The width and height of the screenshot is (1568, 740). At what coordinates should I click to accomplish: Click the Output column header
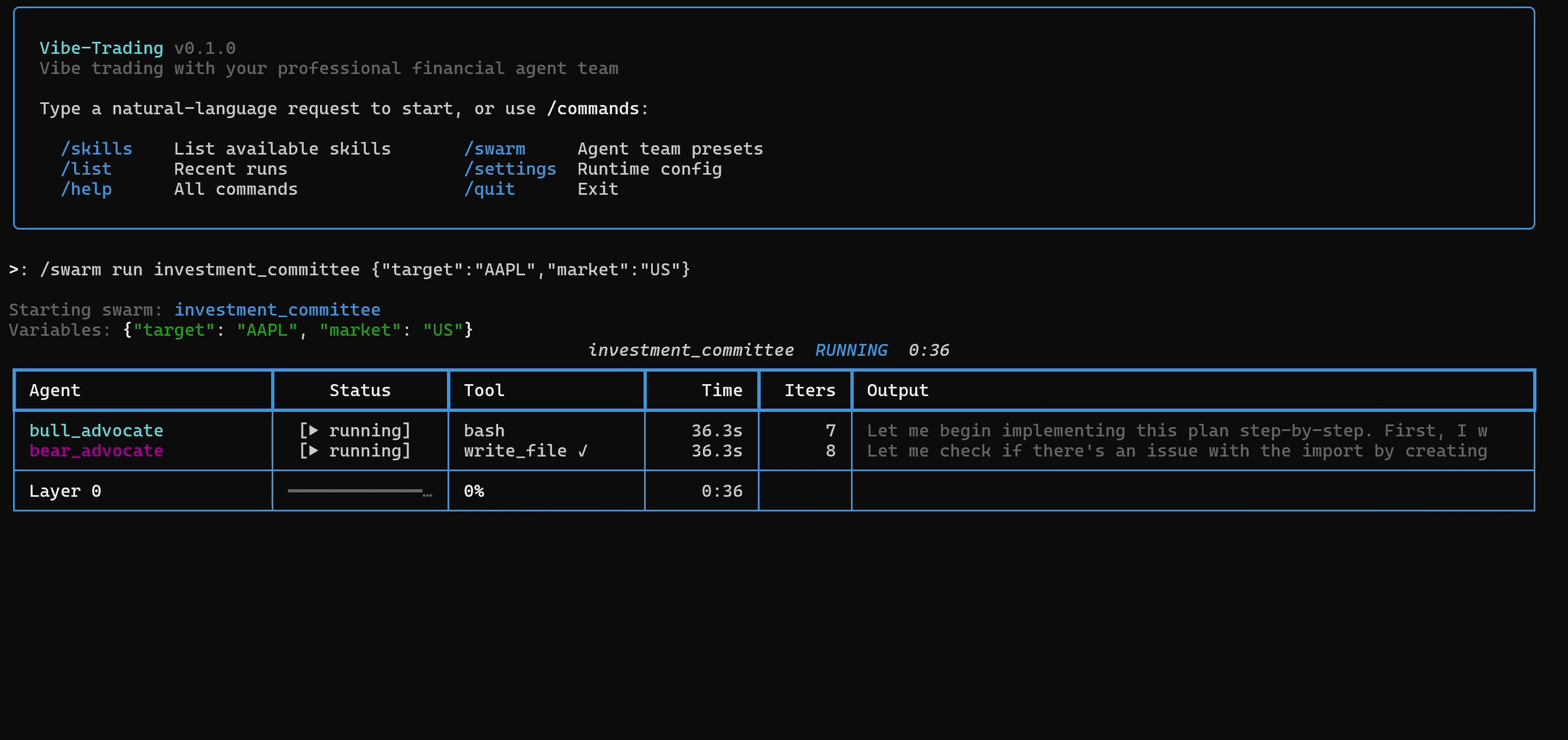[x=897, y=390]
